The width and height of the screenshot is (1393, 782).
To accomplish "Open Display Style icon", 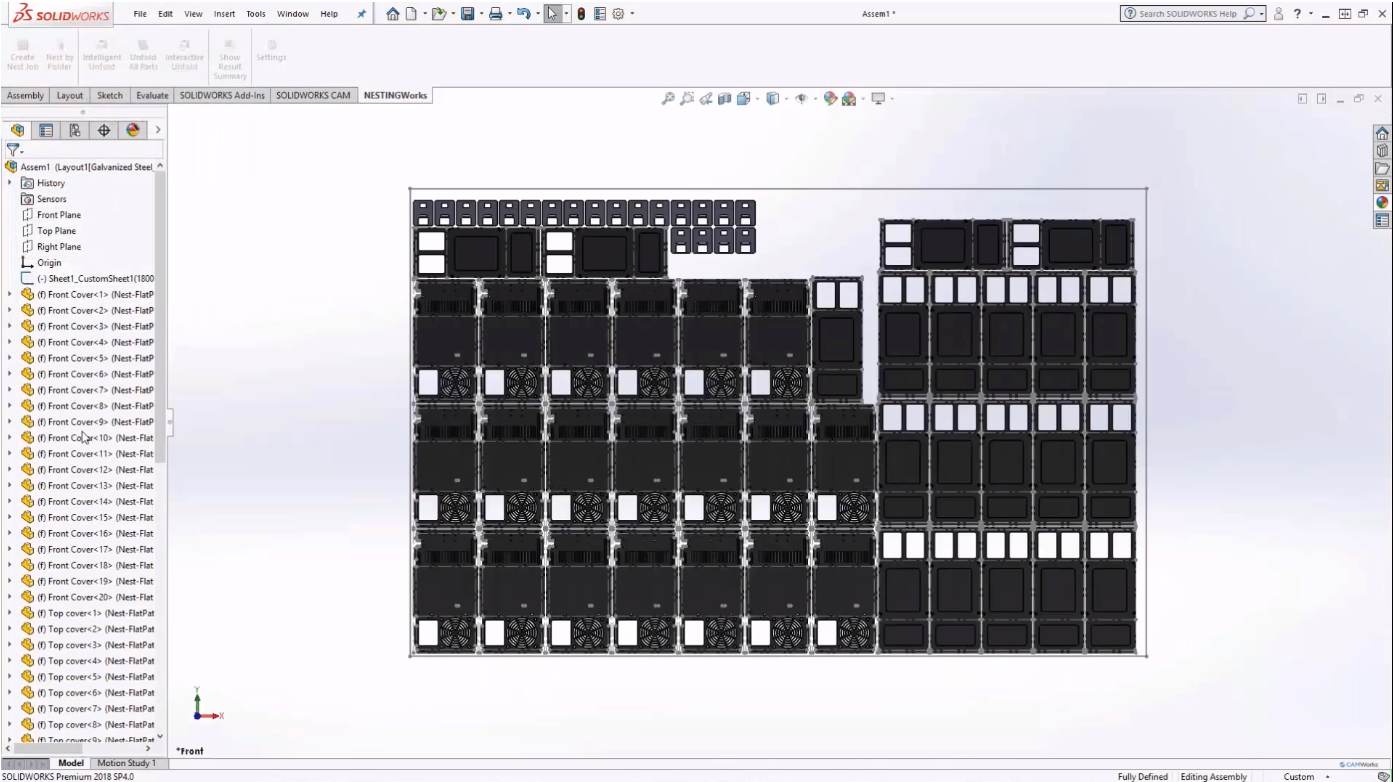I will (772, 98).
